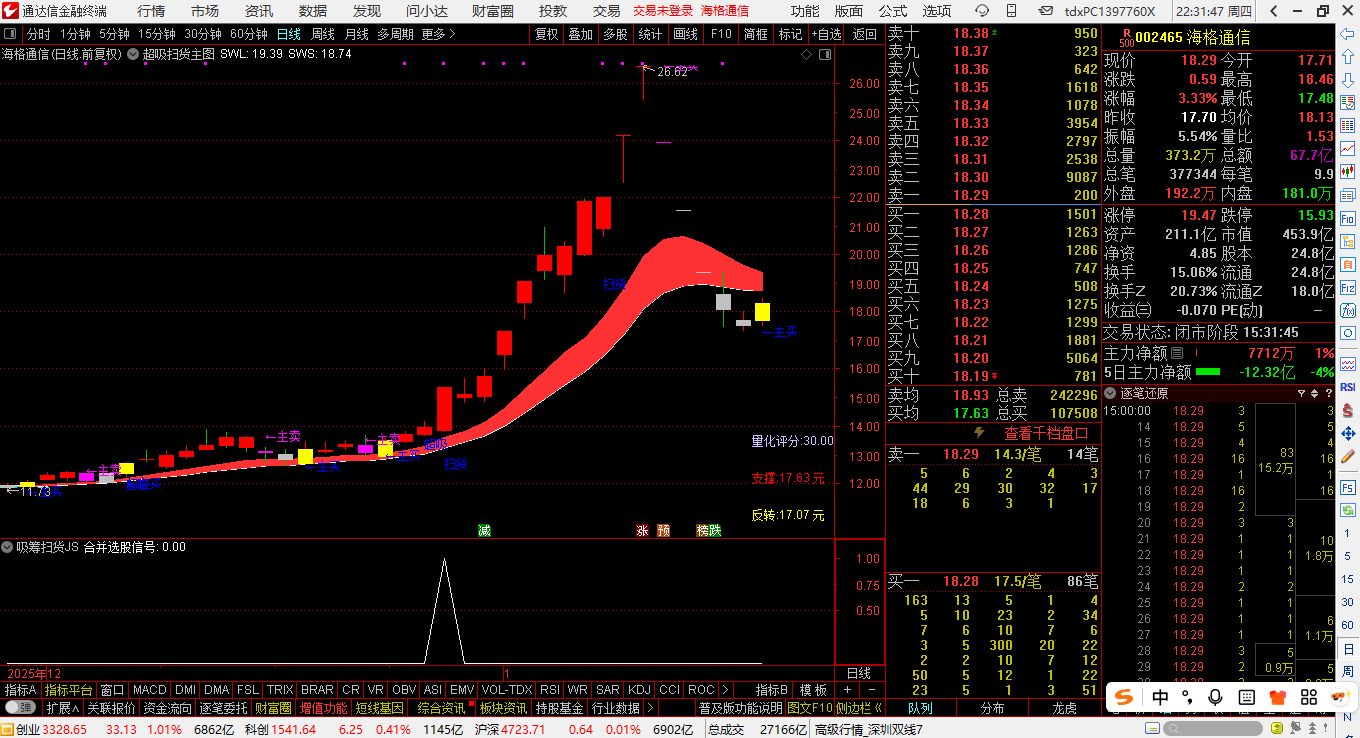
Task: Select the 分时 view
Action: 38,33
